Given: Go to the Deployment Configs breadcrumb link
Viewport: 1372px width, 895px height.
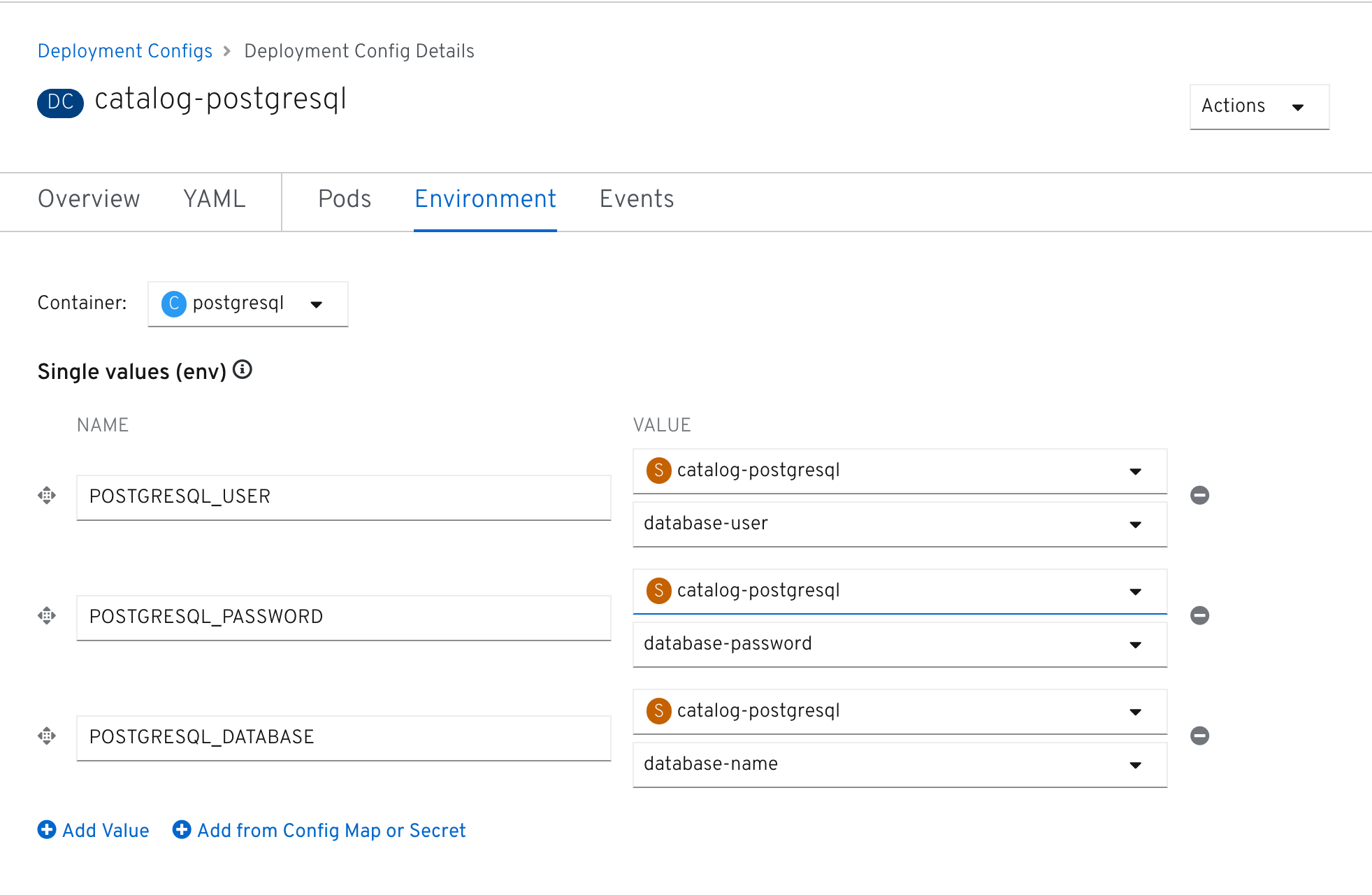Looking at the screenshot, I should (x=125, y=51).
